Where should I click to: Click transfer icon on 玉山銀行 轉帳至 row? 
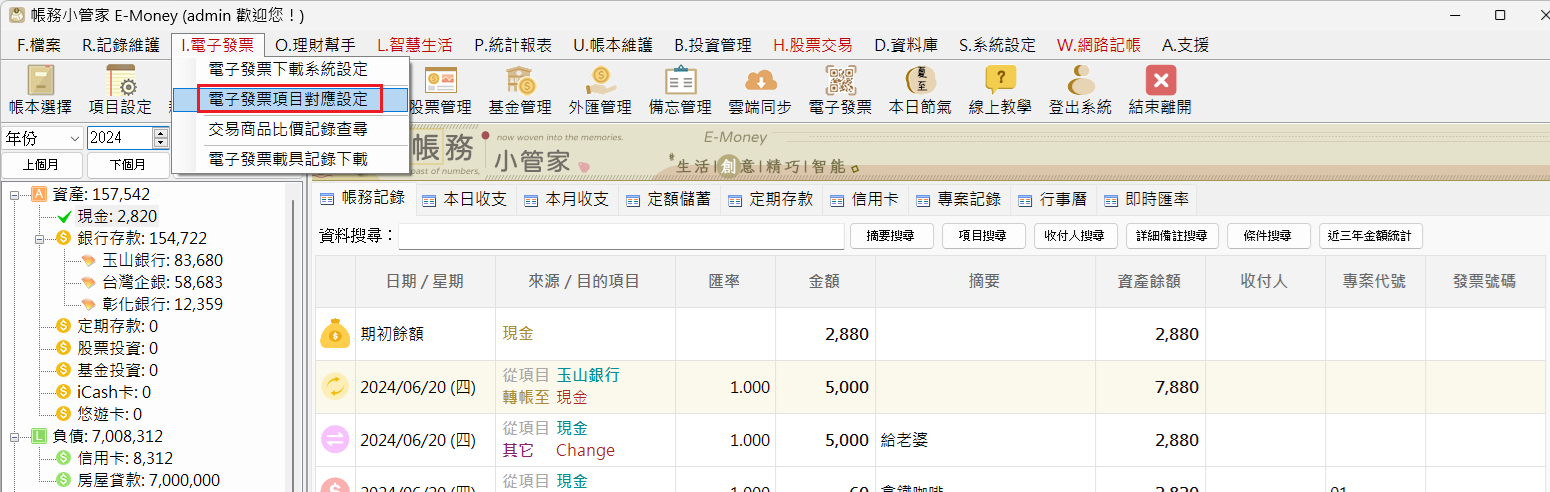pyautogui.click(x=335, y=387)
